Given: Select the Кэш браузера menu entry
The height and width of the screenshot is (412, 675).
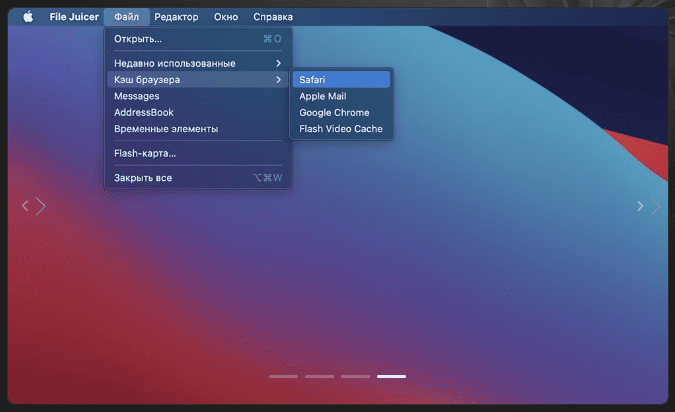Looking at the screenshot, I should [198, 80].
